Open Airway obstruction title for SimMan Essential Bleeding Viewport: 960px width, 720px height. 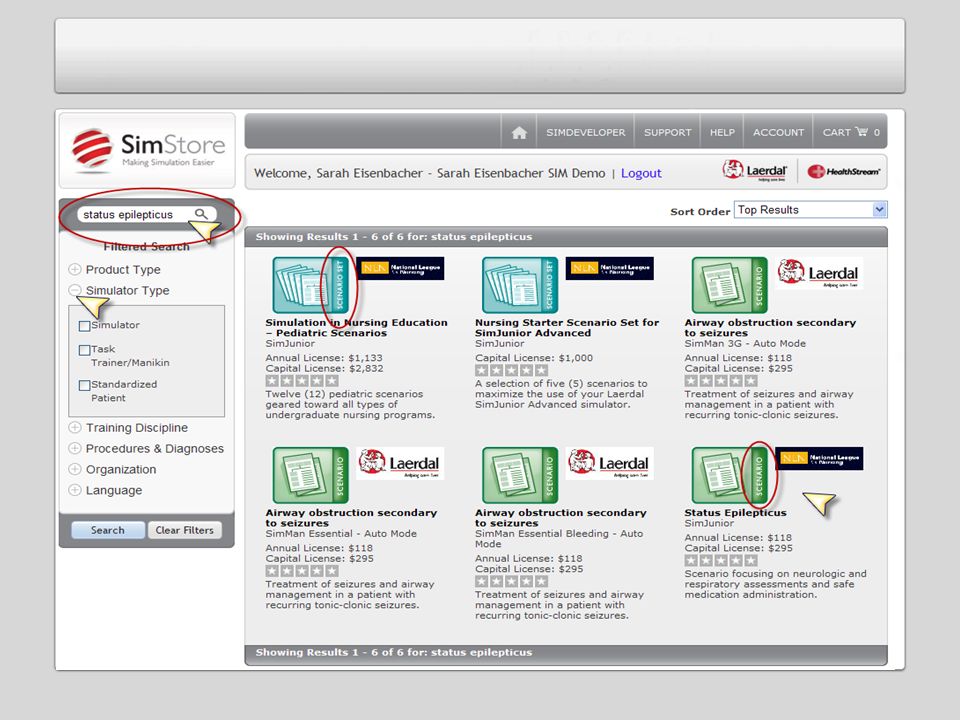tap(561, 518)
